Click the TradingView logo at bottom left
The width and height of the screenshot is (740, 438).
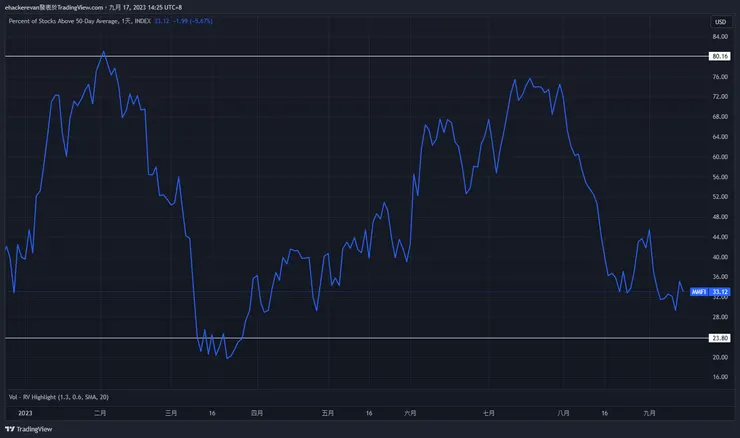coord(29,429)
